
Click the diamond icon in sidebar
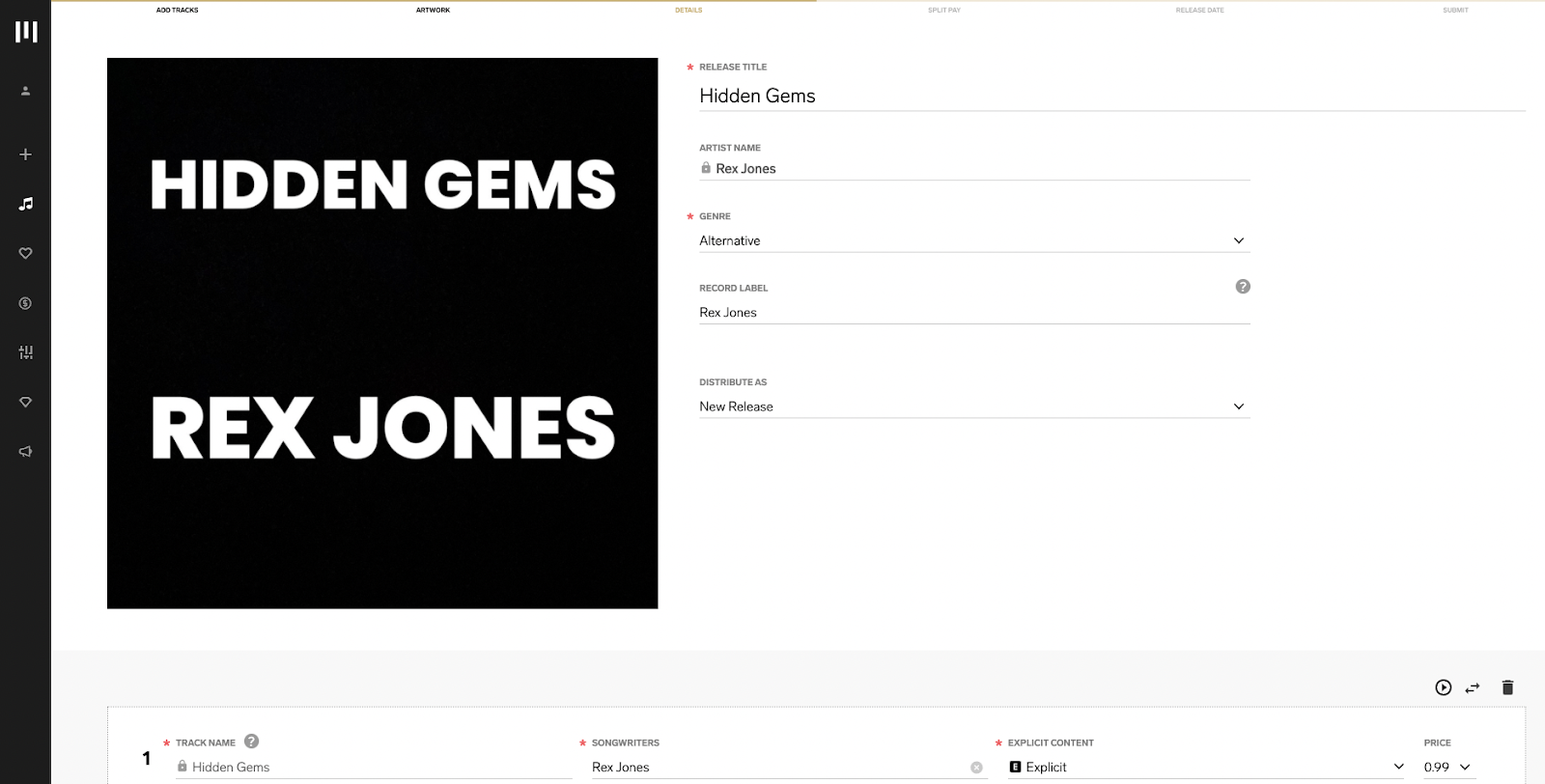[x=26, y=402]
